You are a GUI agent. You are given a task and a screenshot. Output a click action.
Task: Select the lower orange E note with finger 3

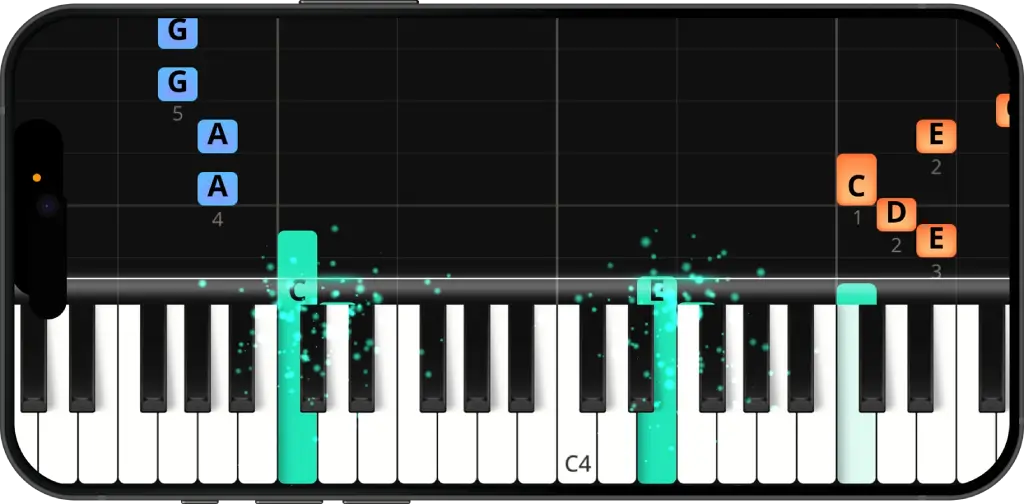pyautogui.click(x=936, y=240)
